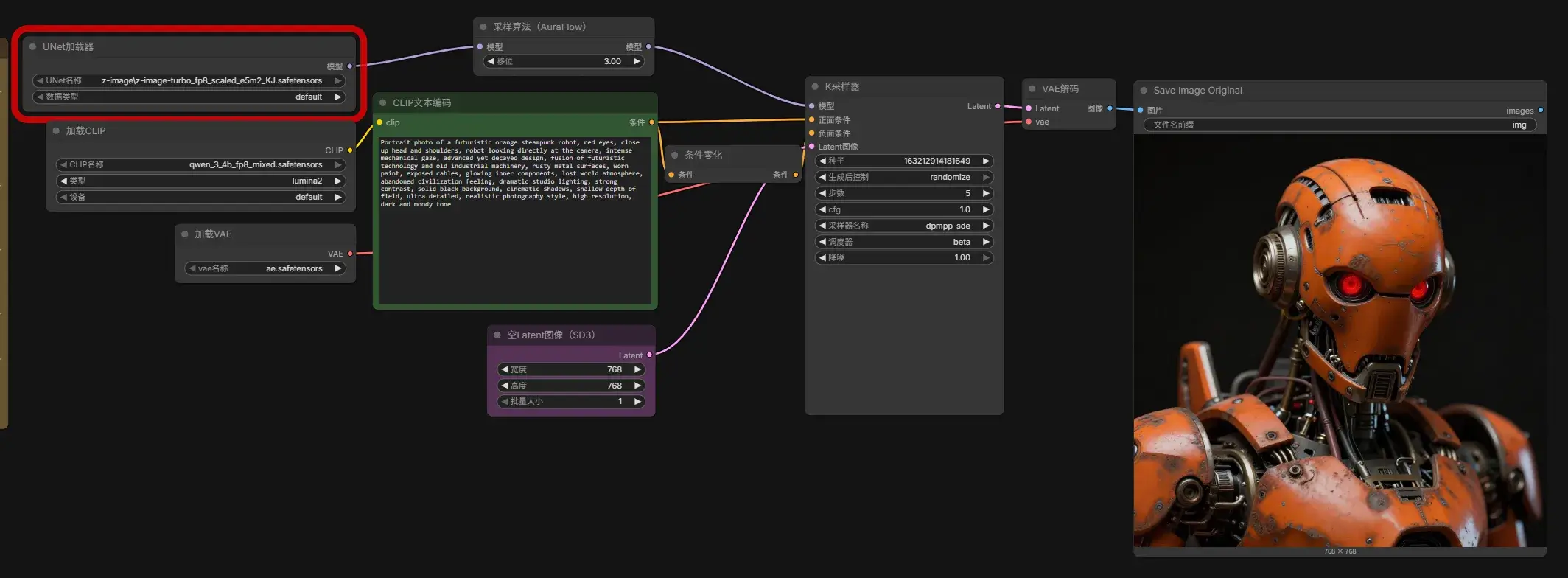Click the 条件 output port on 条件零化 node
This screenshot has height=578, width=1568.
pyautogui.click(x=796, y=175)
